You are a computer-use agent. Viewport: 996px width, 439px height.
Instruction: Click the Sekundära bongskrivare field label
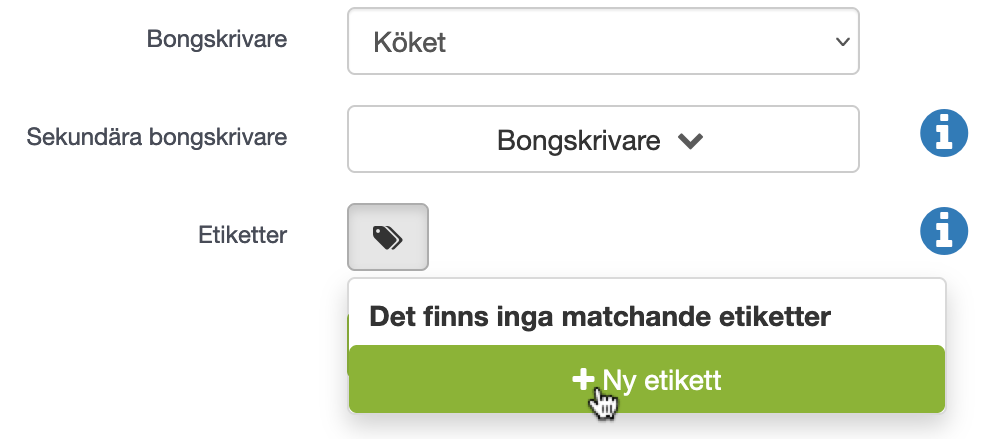click(157, 137)
